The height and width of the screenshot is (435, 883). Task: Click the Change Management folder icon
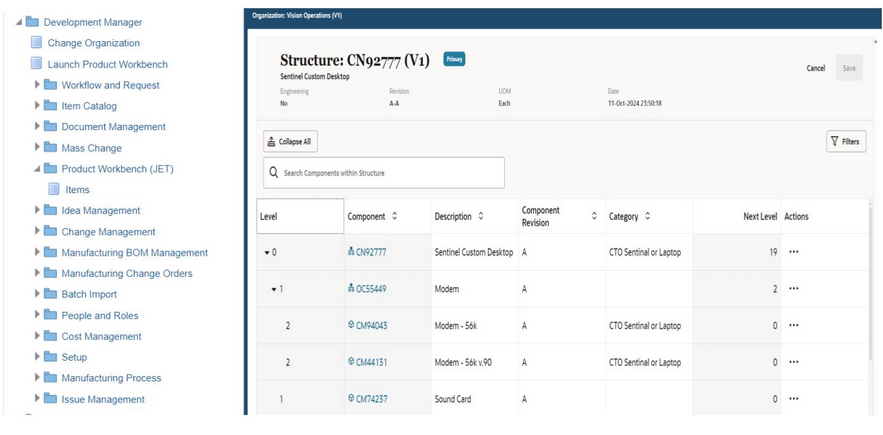(x=51, y=232)
